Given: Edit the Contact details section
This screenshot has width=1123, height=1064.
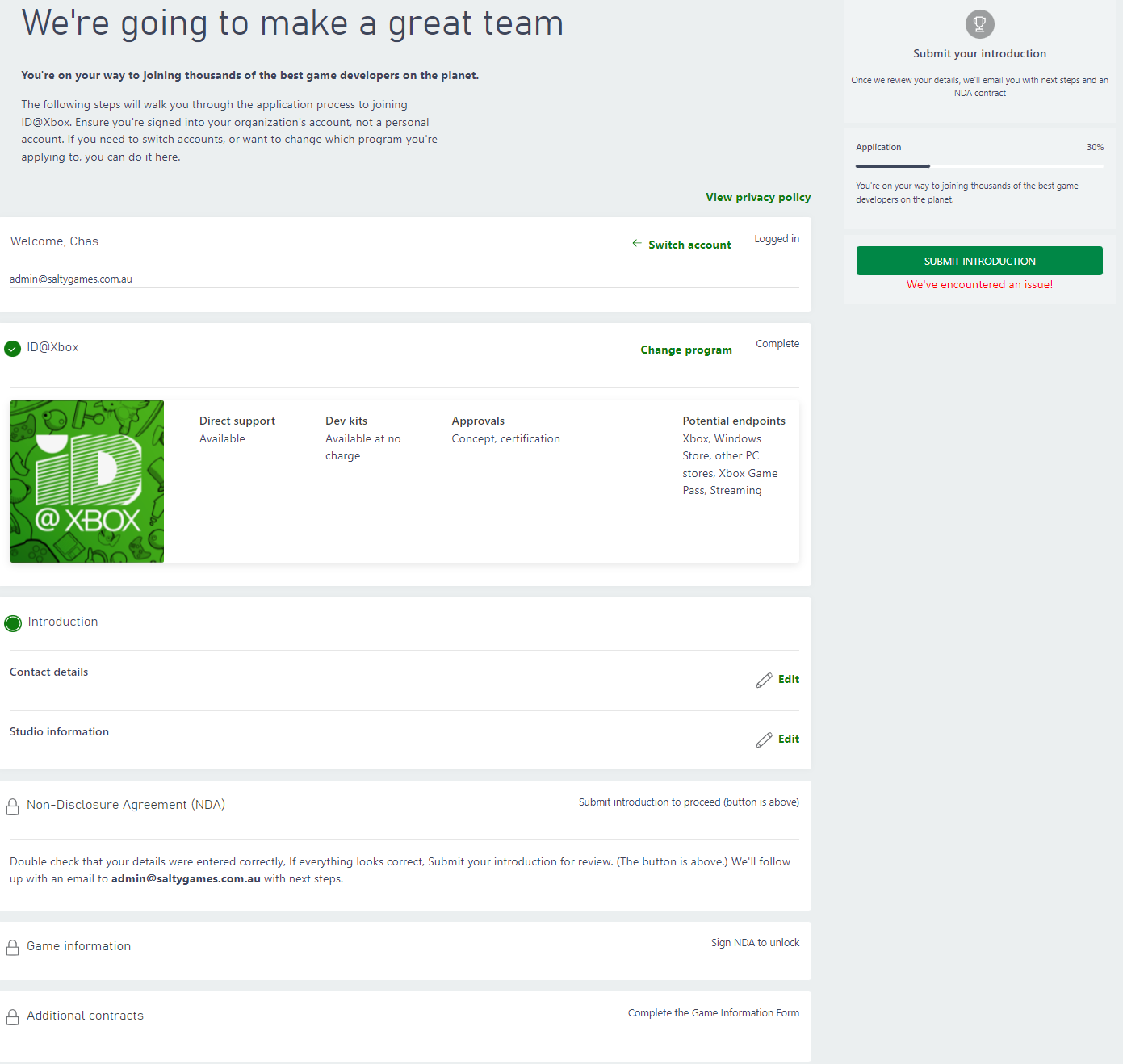Looking at the screenshot, I should pyautogui.click(x=789, y=679).
